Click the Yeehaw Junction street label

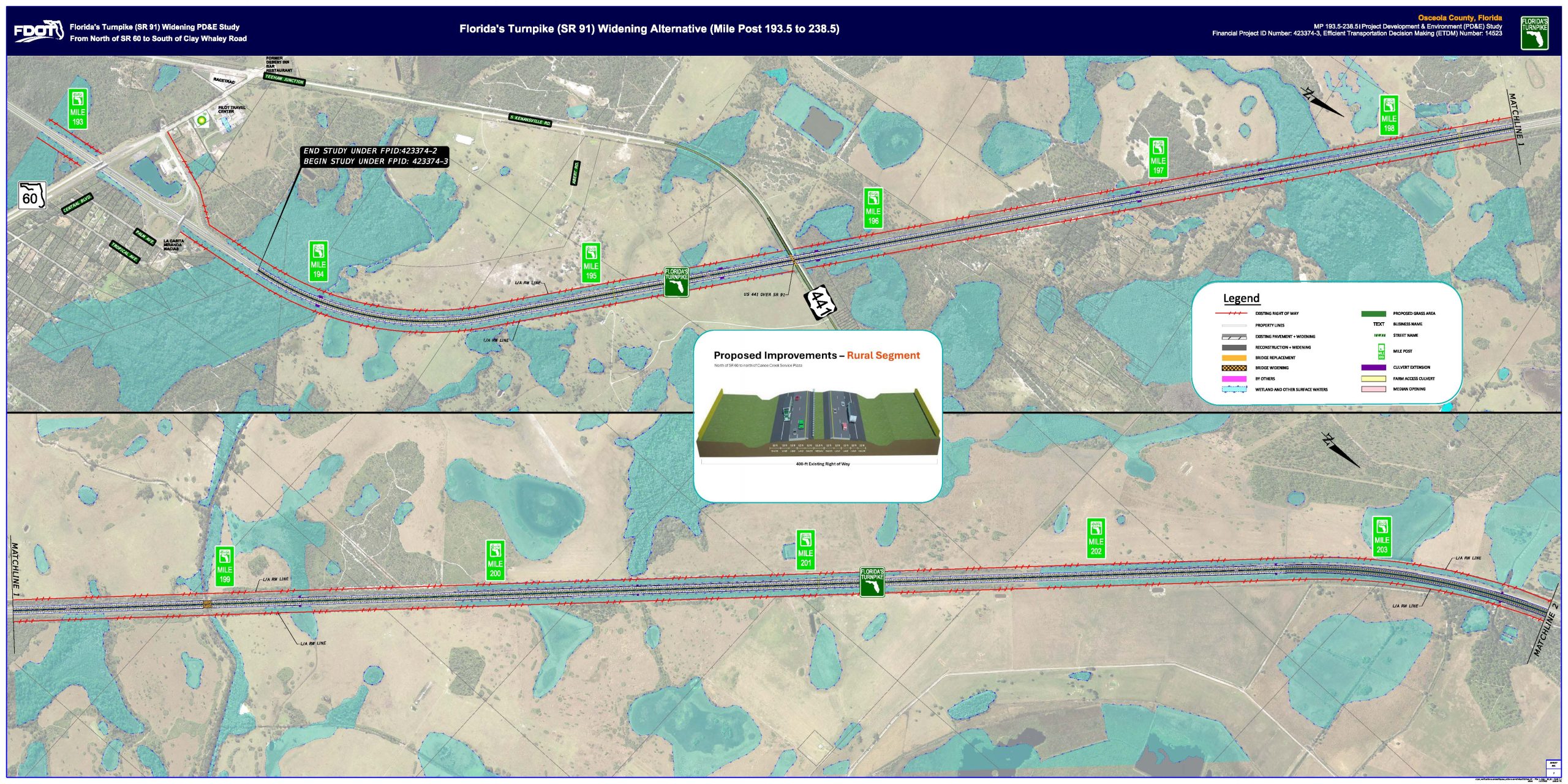coord(284,79)
